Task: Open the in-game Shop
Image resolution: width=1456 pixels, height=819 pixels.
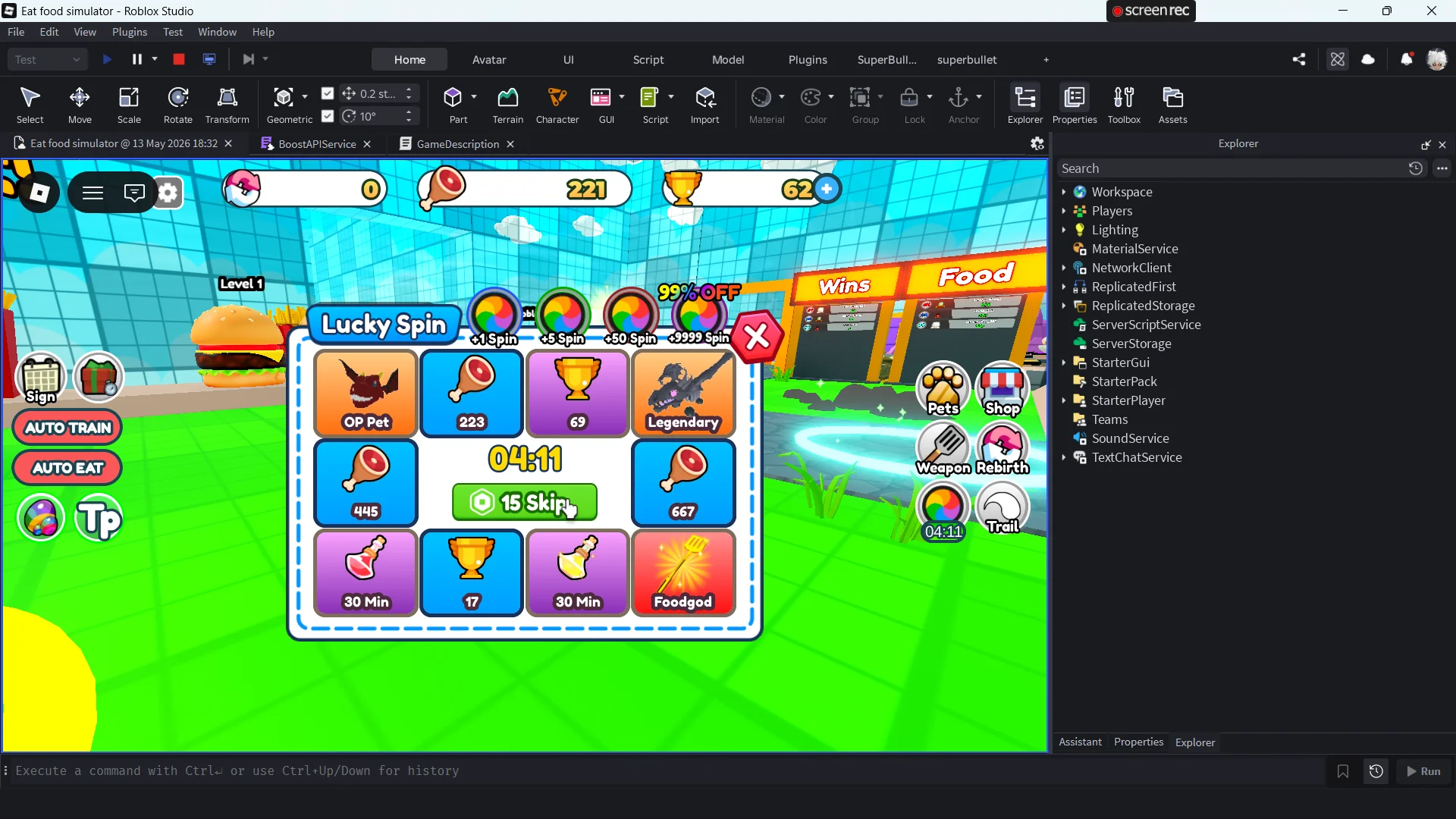Action: coord(1003,389)
